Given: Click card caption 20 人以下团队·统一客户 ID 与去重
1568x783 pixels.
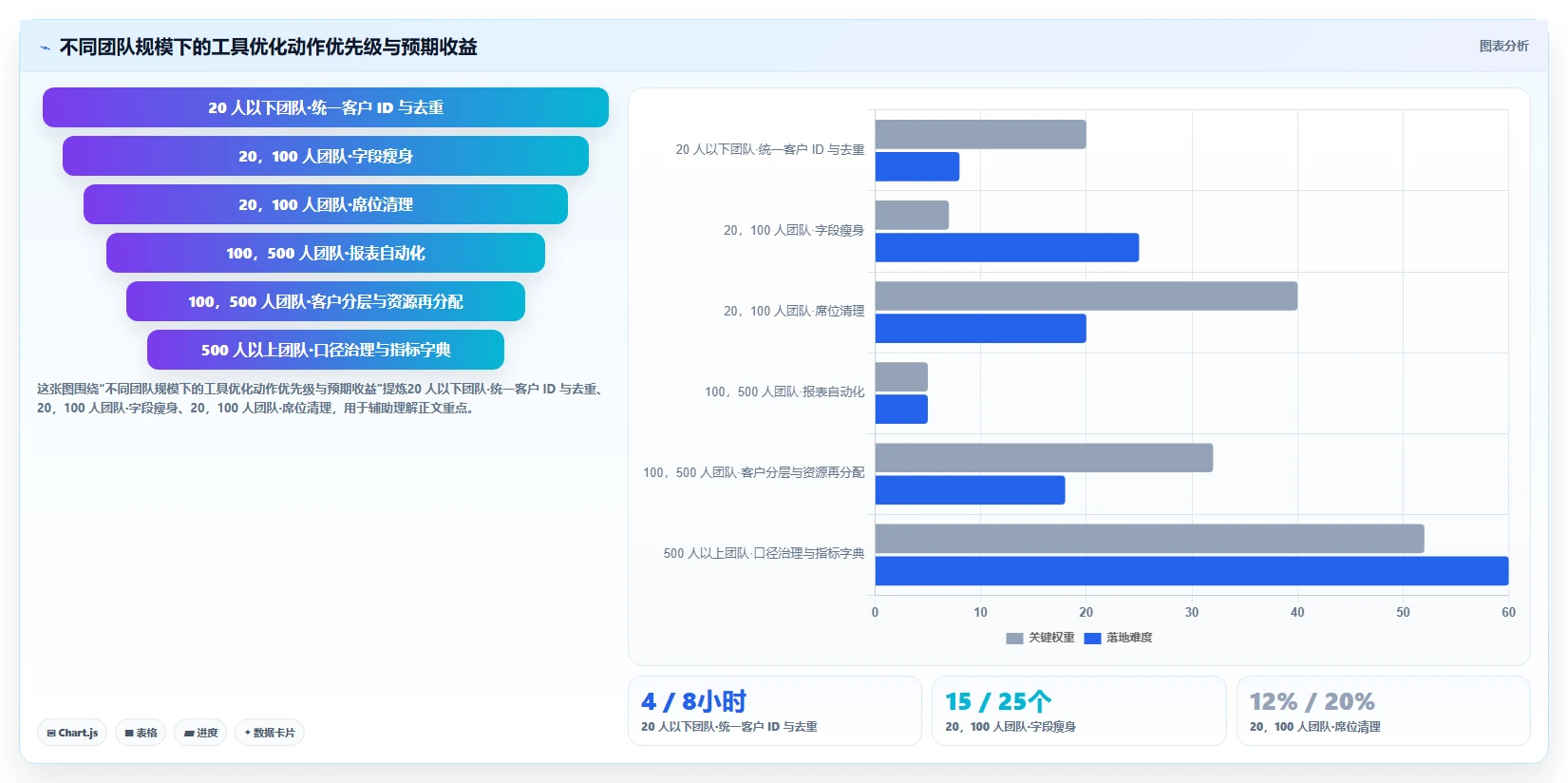Looking at the screenshot, I should pyautogui.click(x=728, y=727).
